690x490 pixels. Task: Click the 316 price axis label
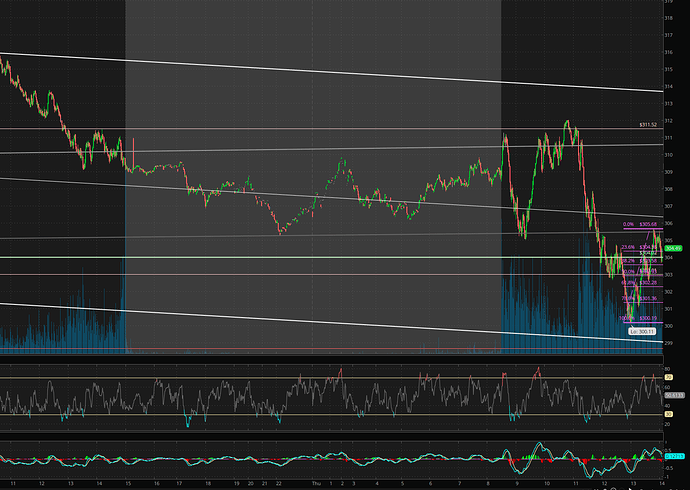[x=668, y=52]
